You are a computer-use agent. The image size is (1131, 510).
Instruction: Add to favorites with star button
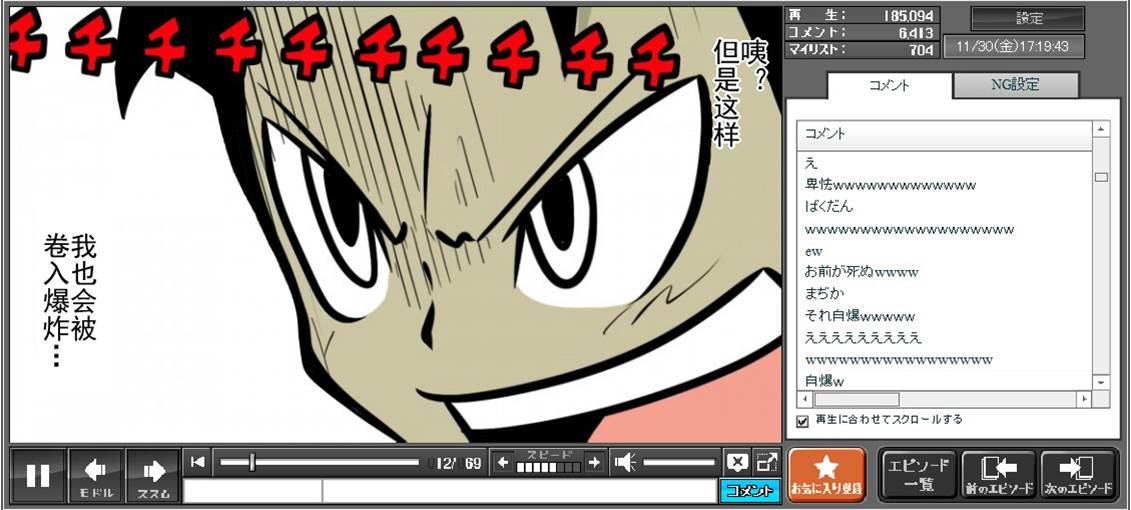(x=826, y=475)
